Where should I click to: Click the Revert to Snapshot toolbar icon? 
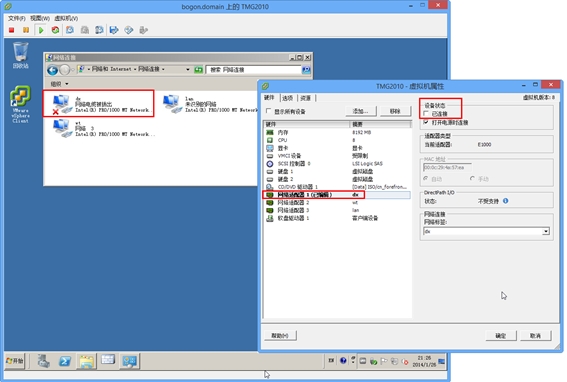tap(85, 30)
